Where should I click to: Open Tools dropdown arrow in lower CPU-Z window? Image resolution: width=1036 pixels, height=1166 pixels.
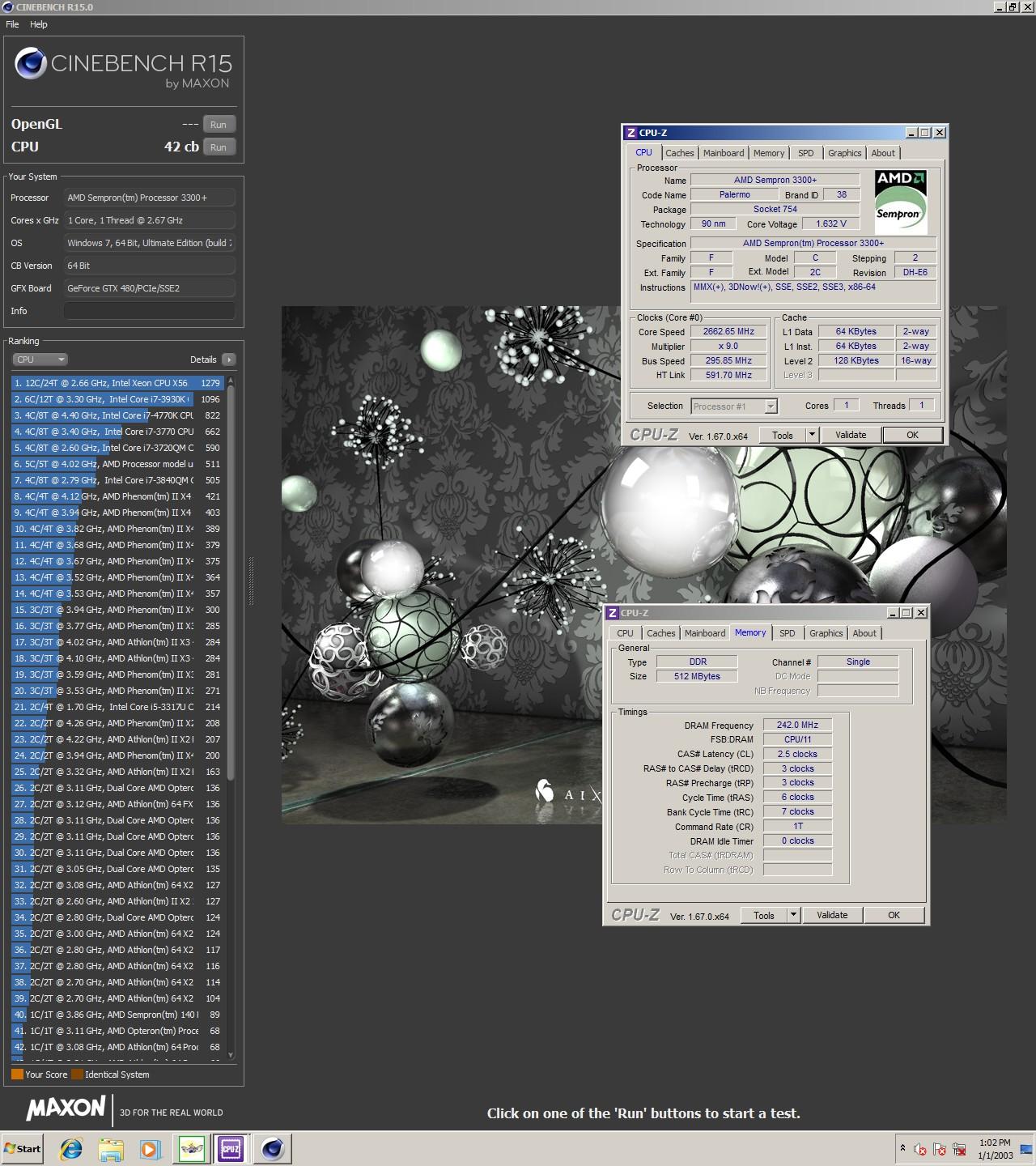click(793, 915)
